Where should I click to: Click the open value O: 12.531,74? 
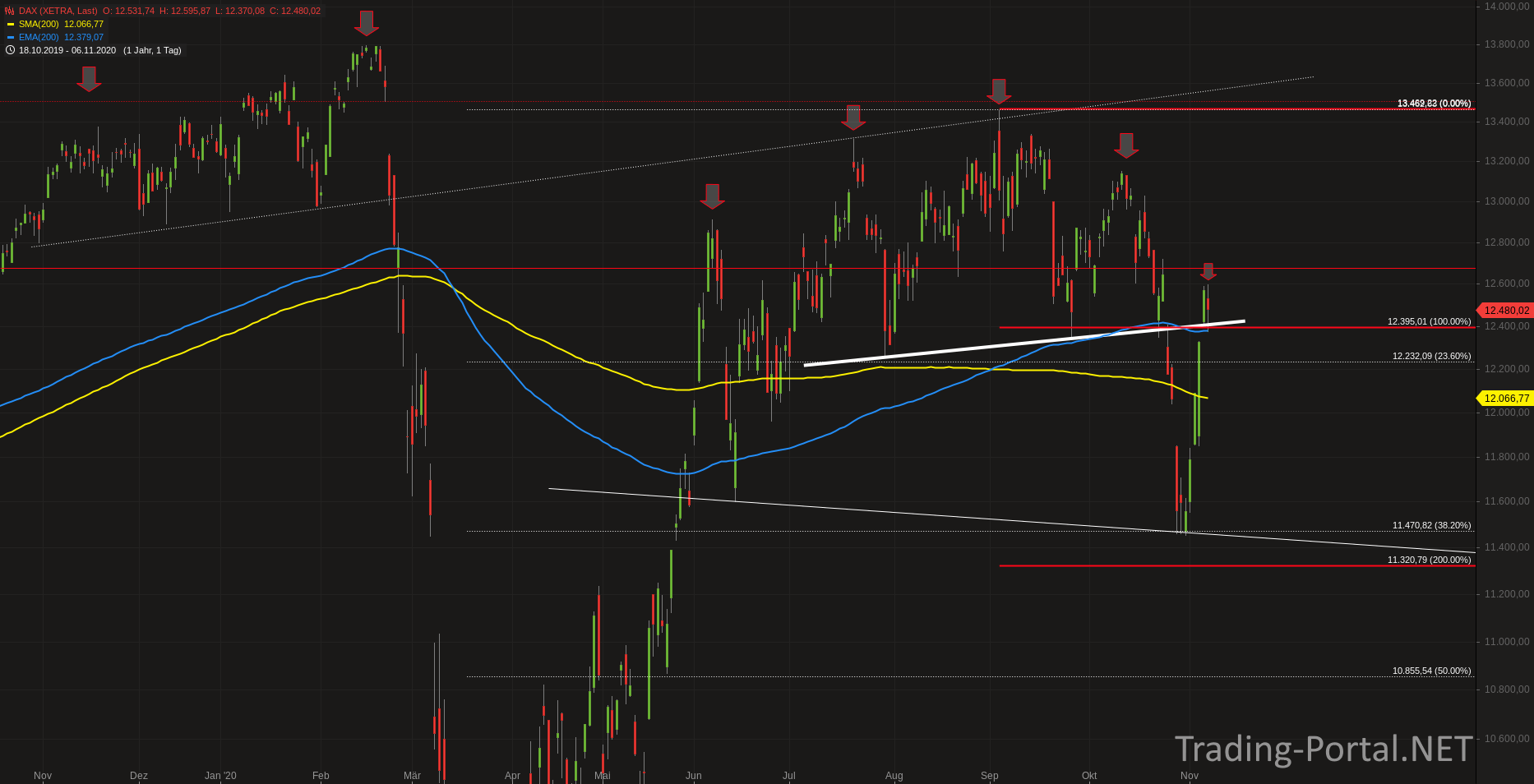point(128,12)
